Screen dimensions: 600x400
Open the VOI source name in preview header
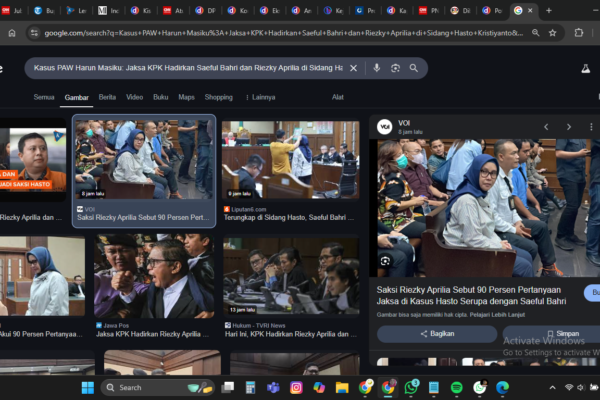(404, 123)
